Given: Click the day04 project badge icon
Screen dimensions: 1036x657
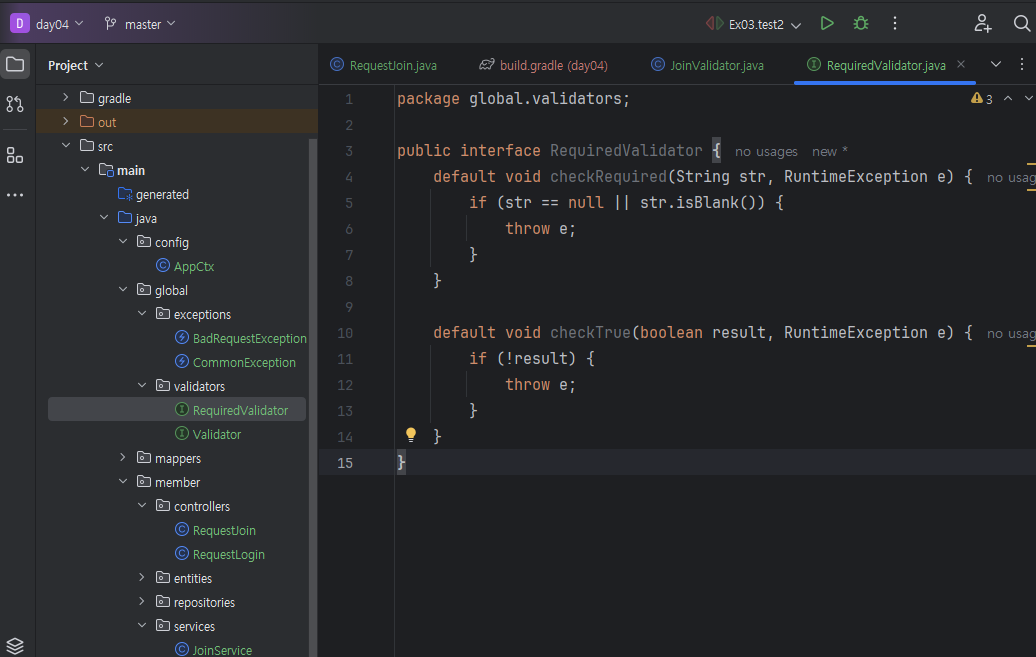Looking at the screenshot, I should (20, 24).
